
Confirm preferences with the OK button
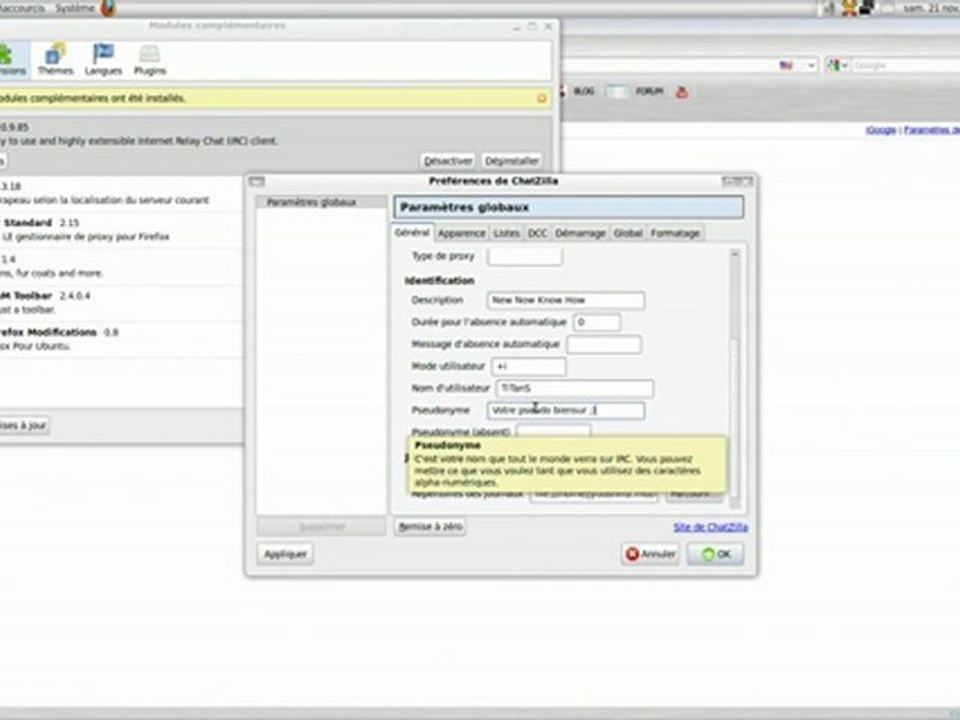coord(716,554)
